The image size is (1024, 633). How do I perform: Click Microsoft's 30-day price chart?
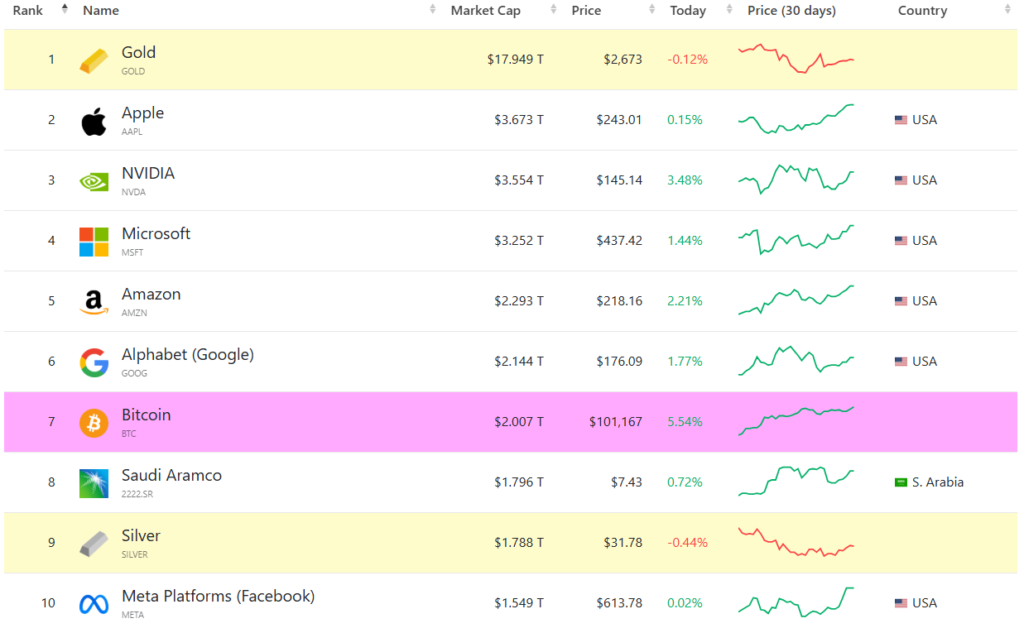tap(796, 240)
